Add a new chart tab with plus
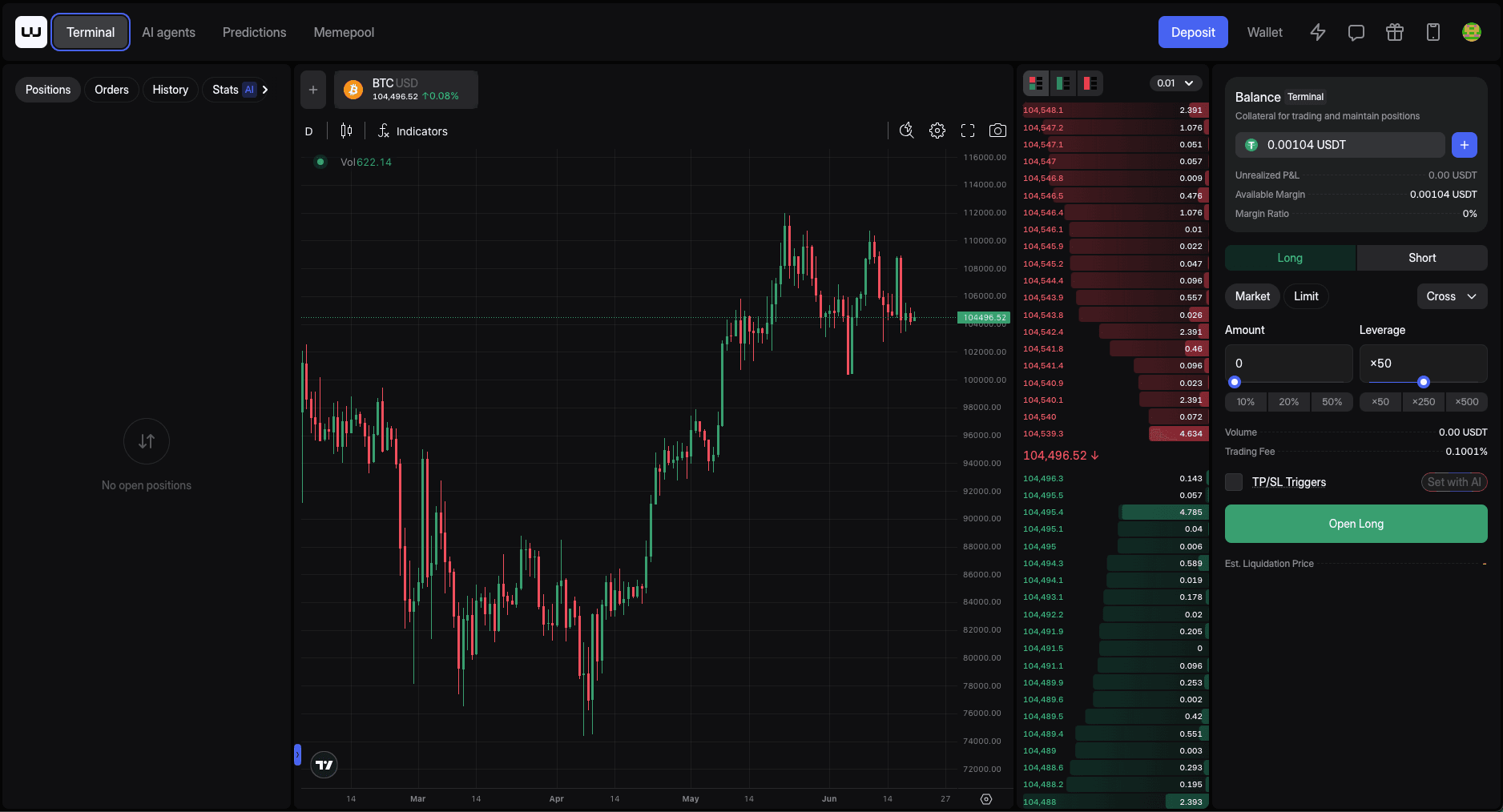This screenshot has width=1503, height=812. pyautogui.click(x=313, y=90)
